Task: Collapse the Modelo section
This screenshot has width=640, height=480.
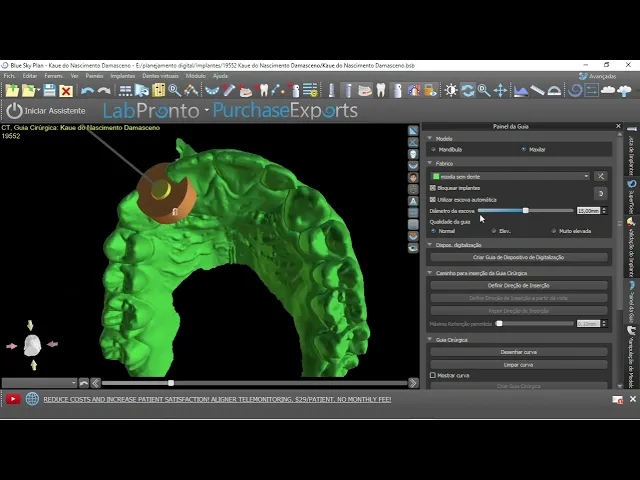Action: (430, 138)
